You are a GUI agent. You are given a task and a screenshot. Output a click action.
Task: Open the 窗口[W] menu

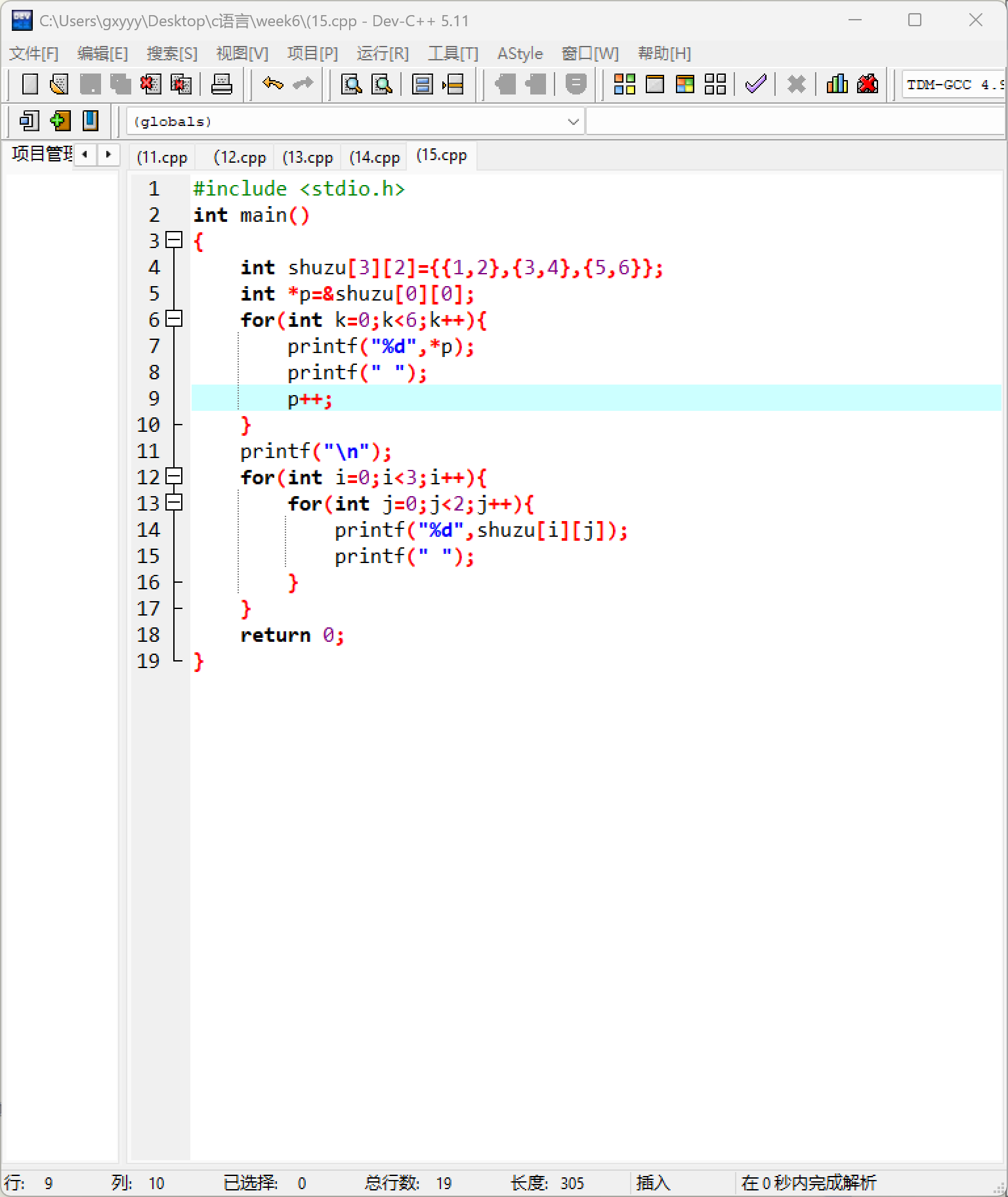pyautogui.click(x=590, y=53)
